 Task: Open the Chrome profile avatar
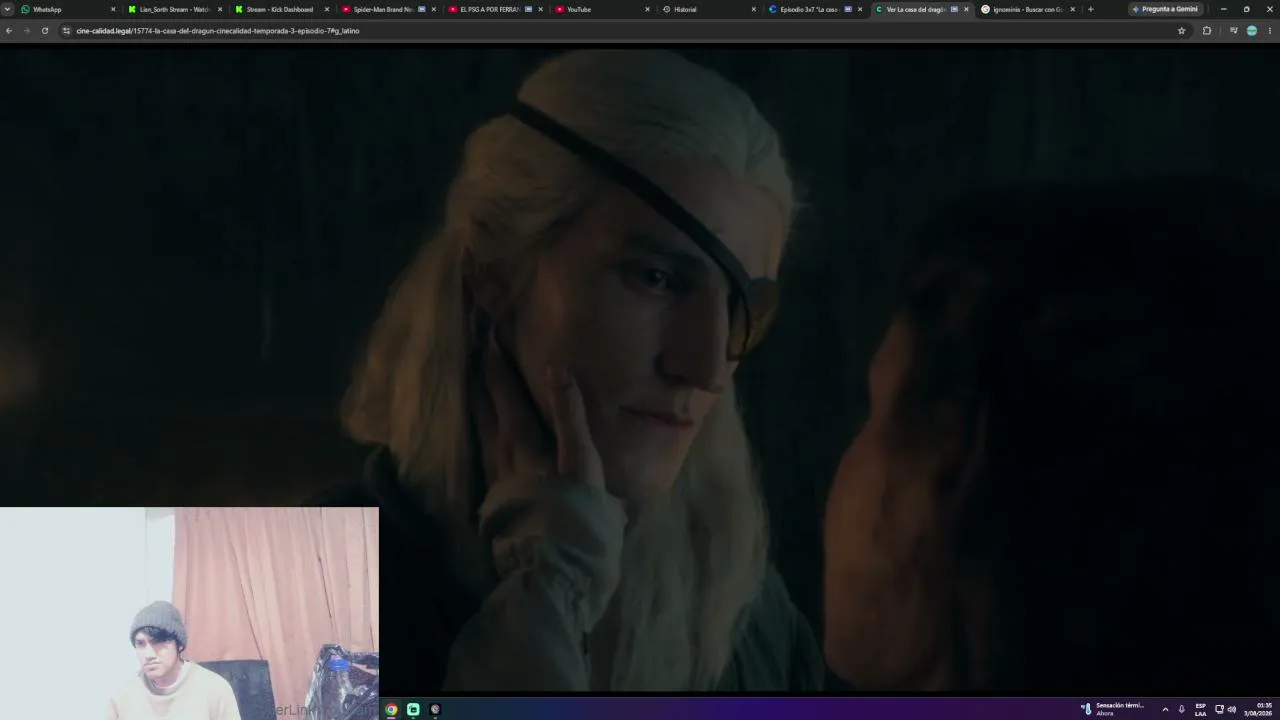click(x=1252, y=31)
